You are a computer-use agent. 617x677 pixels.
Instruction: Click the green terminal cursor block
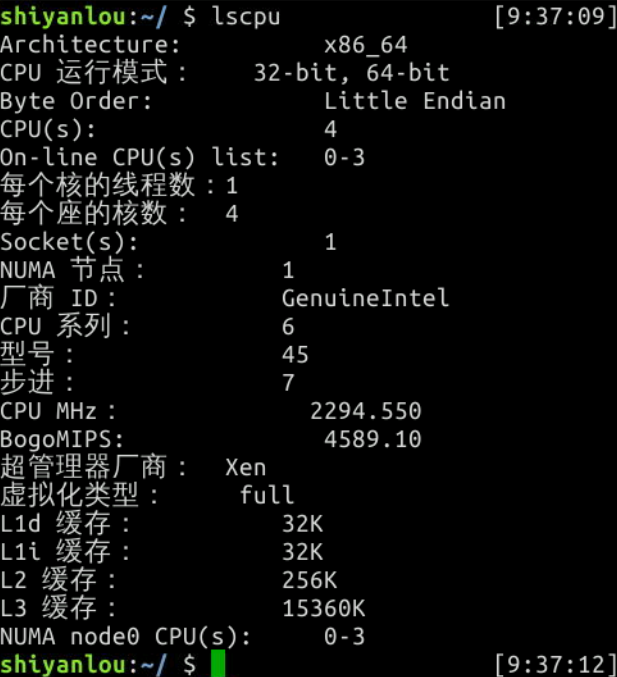pyautogui.click(x=218, y=663)
